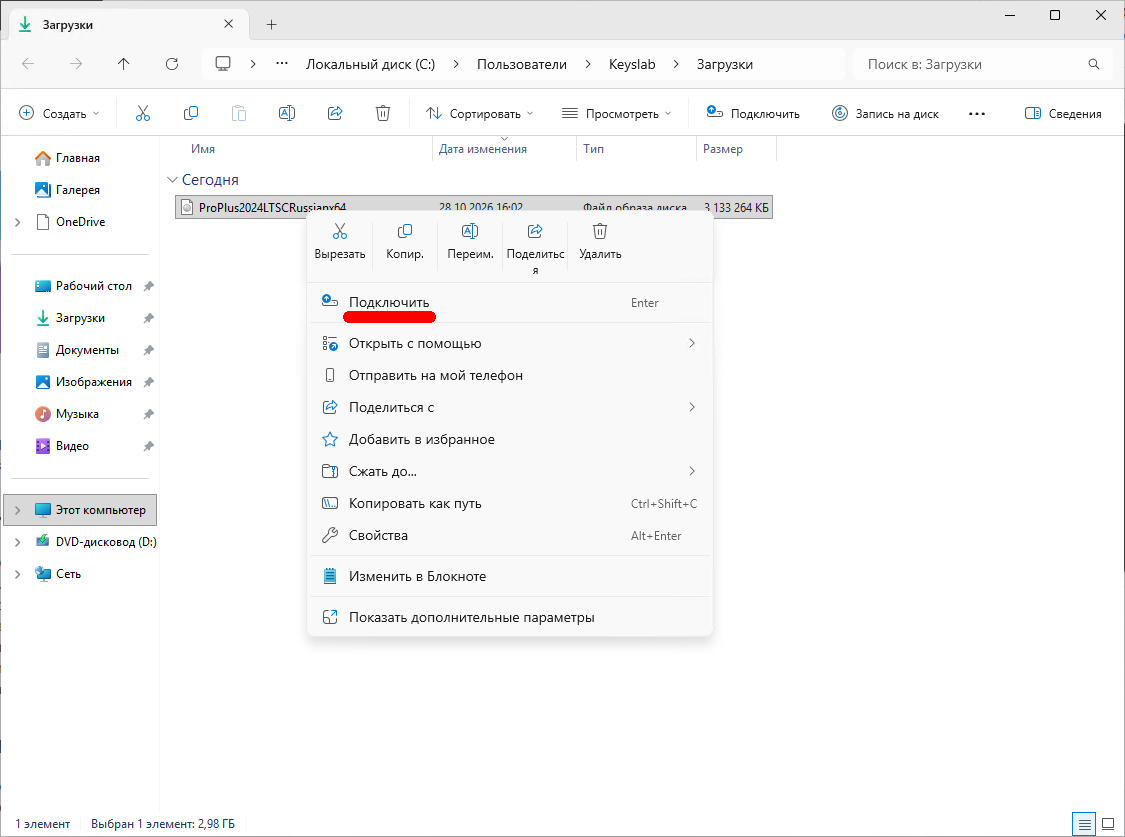Sort by the Размер column header
Viewport: 1125px width, 837px height.
[736, 149]
